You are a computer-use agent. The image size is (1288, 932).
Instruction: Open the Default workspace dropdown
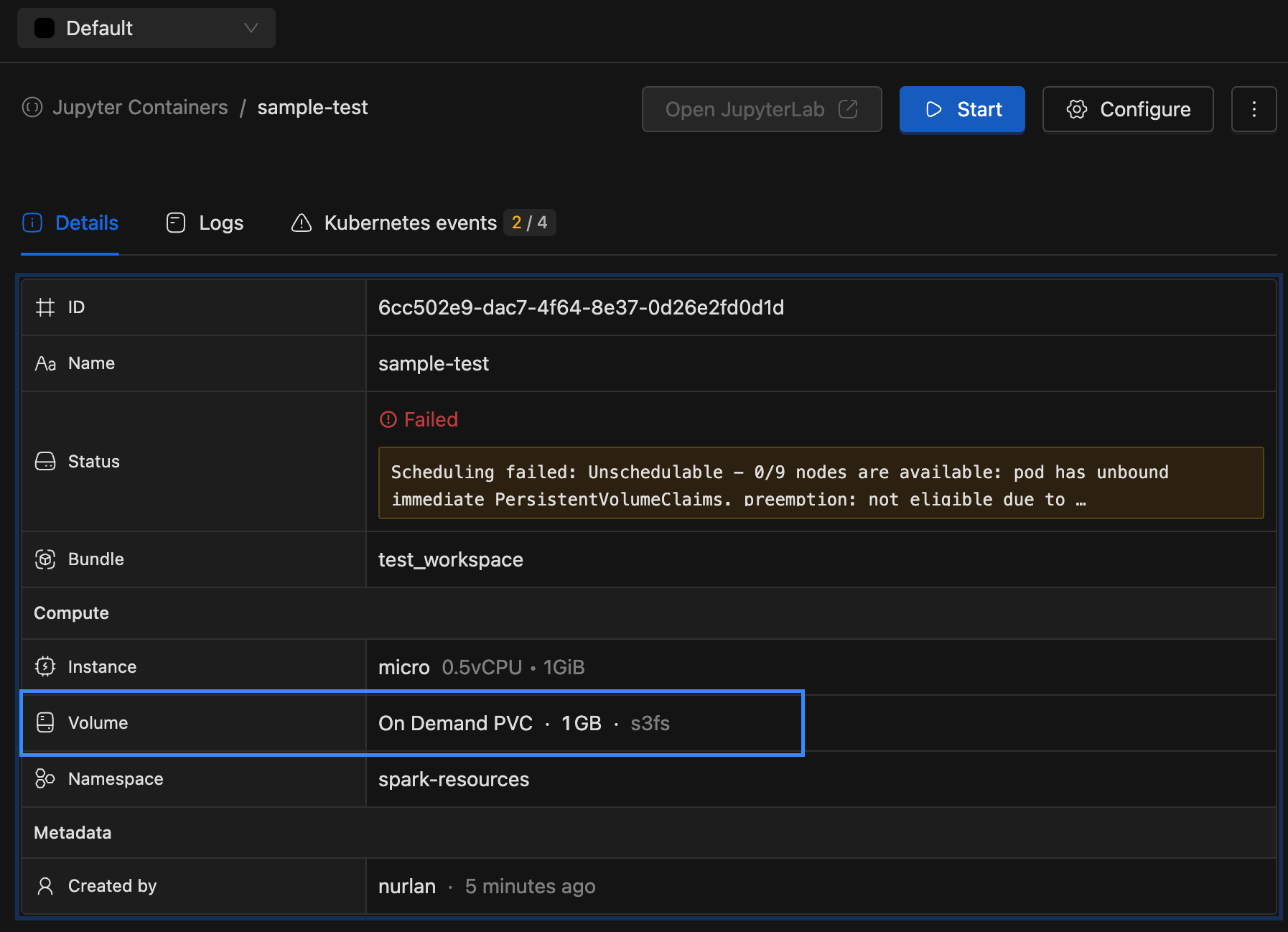click(x=146, y=28)
